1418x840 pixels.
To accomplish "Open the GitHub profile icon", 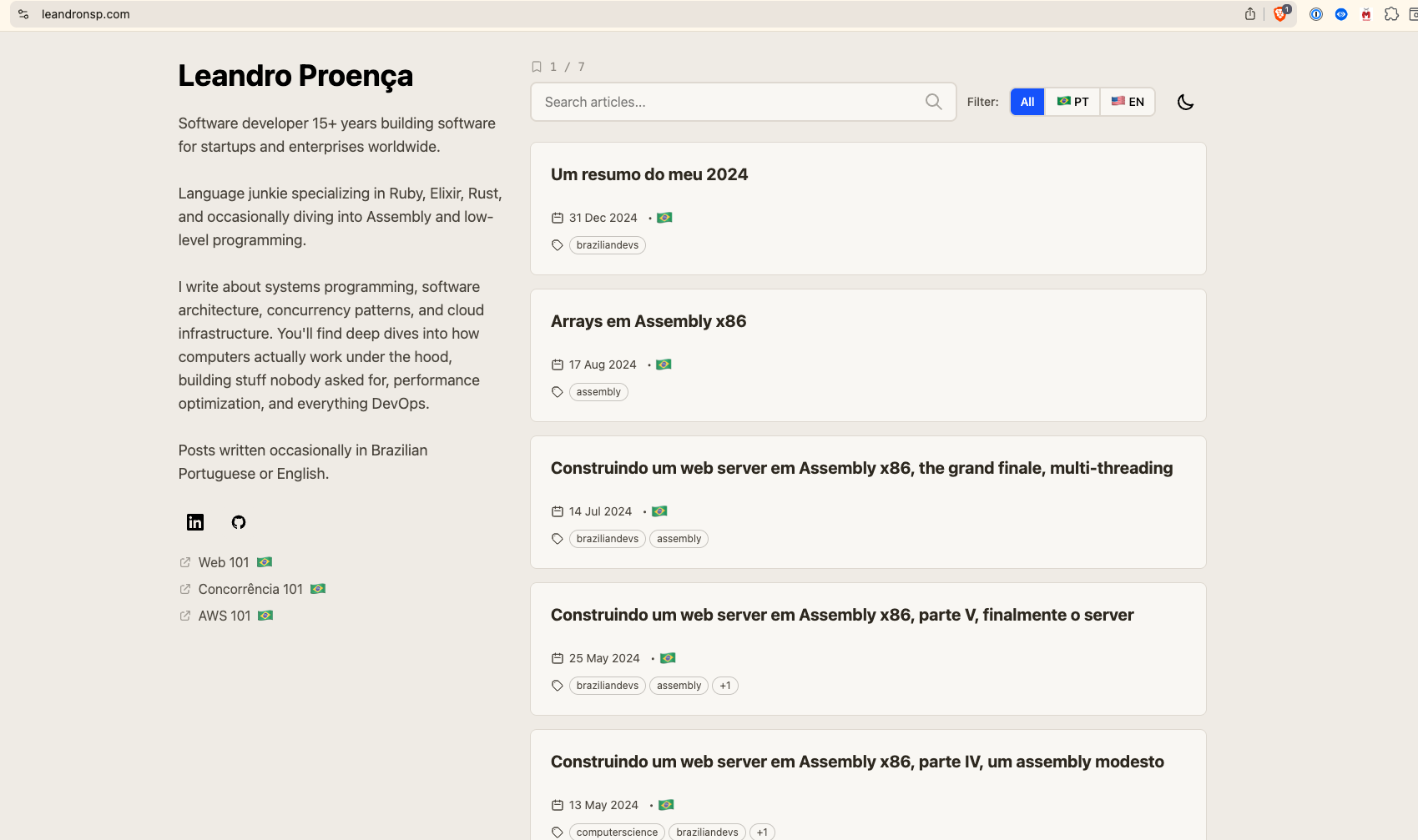I will coord(239,522).
